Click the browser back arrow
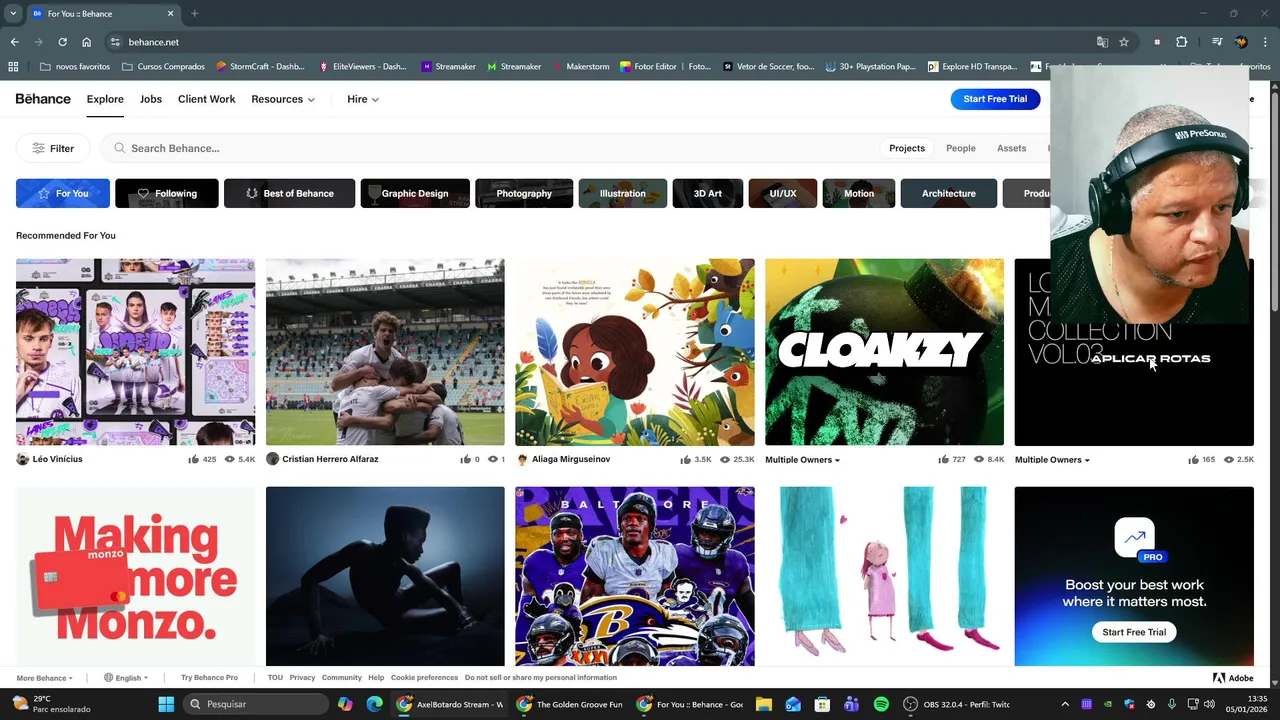Viewport: 1280px width, 720px height. click(14, 42)
